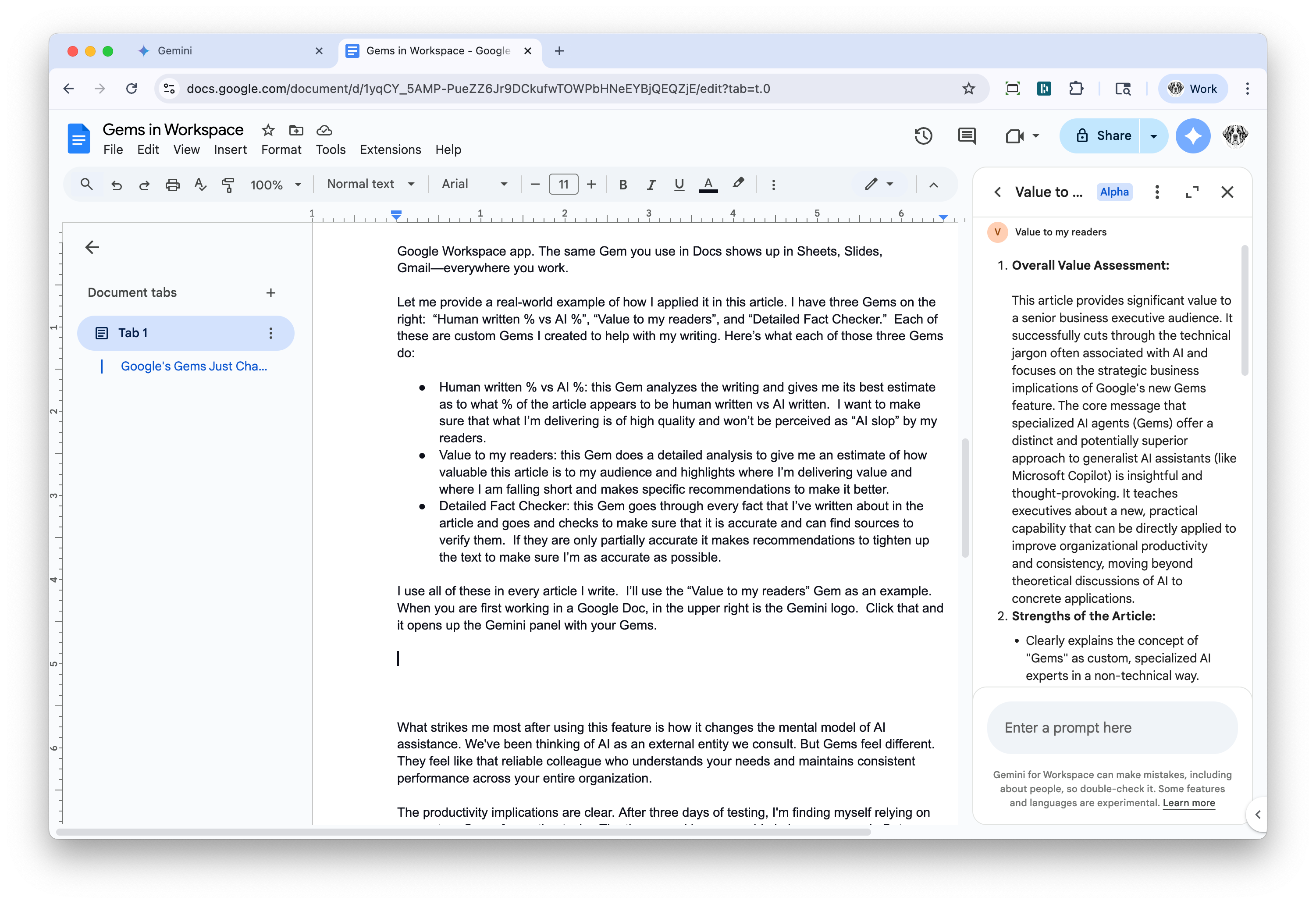
Task: Select Tab 1 in document tabs
Action: pyautogui.click(x=185, y=333)
